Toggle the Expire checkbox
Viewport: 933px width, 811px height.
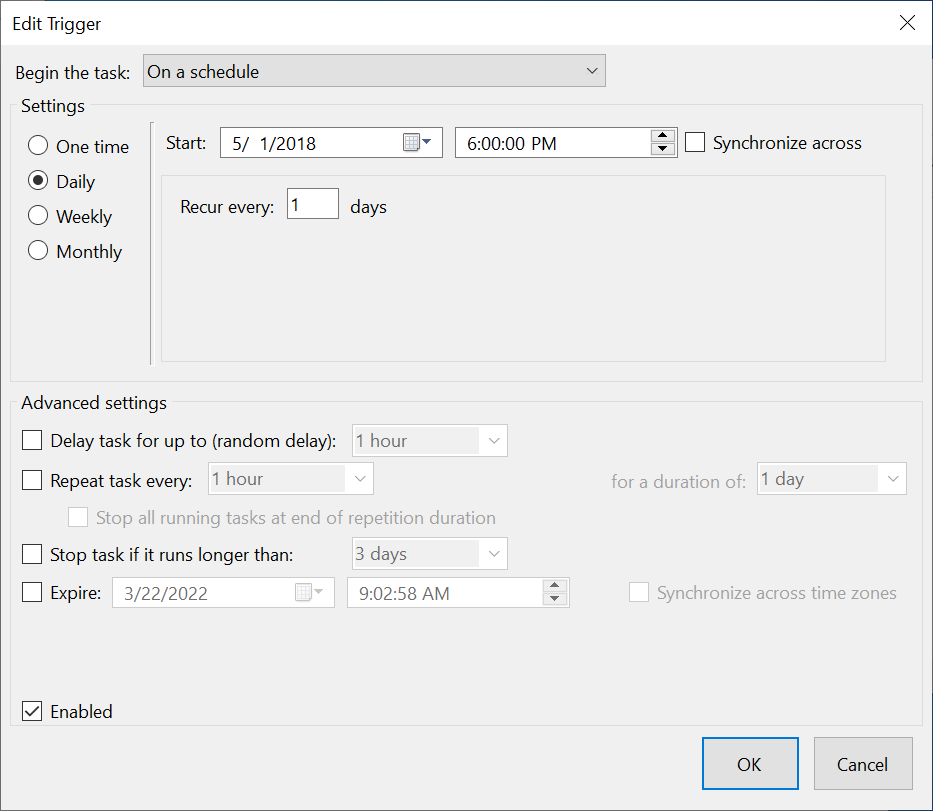click(33, 593)
